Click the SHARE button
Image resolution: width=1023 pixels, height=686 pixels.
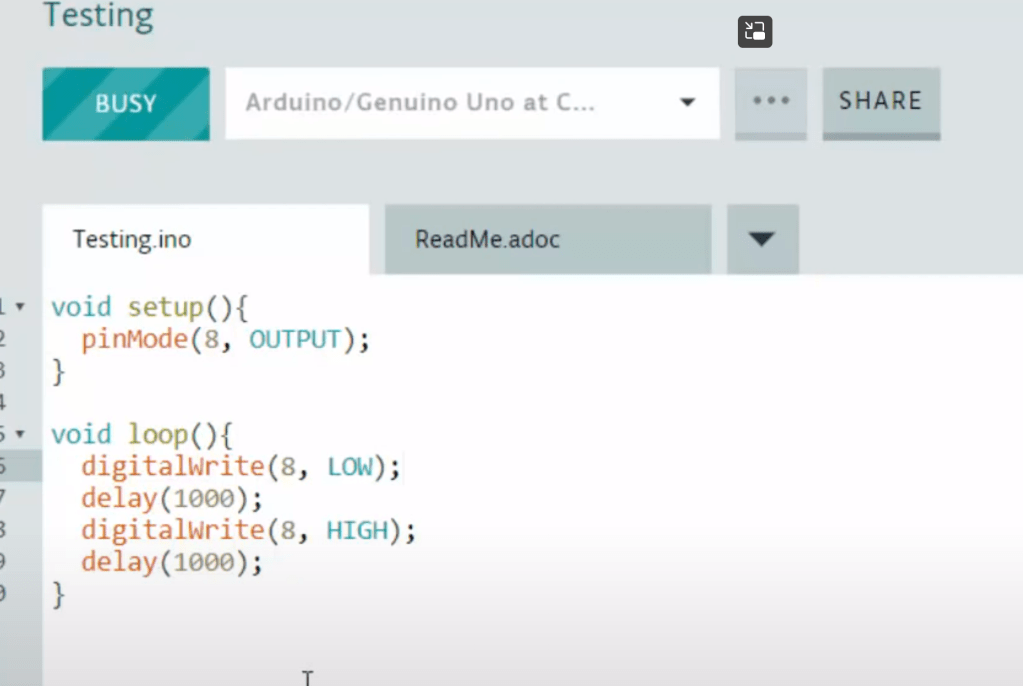point(880,102)
